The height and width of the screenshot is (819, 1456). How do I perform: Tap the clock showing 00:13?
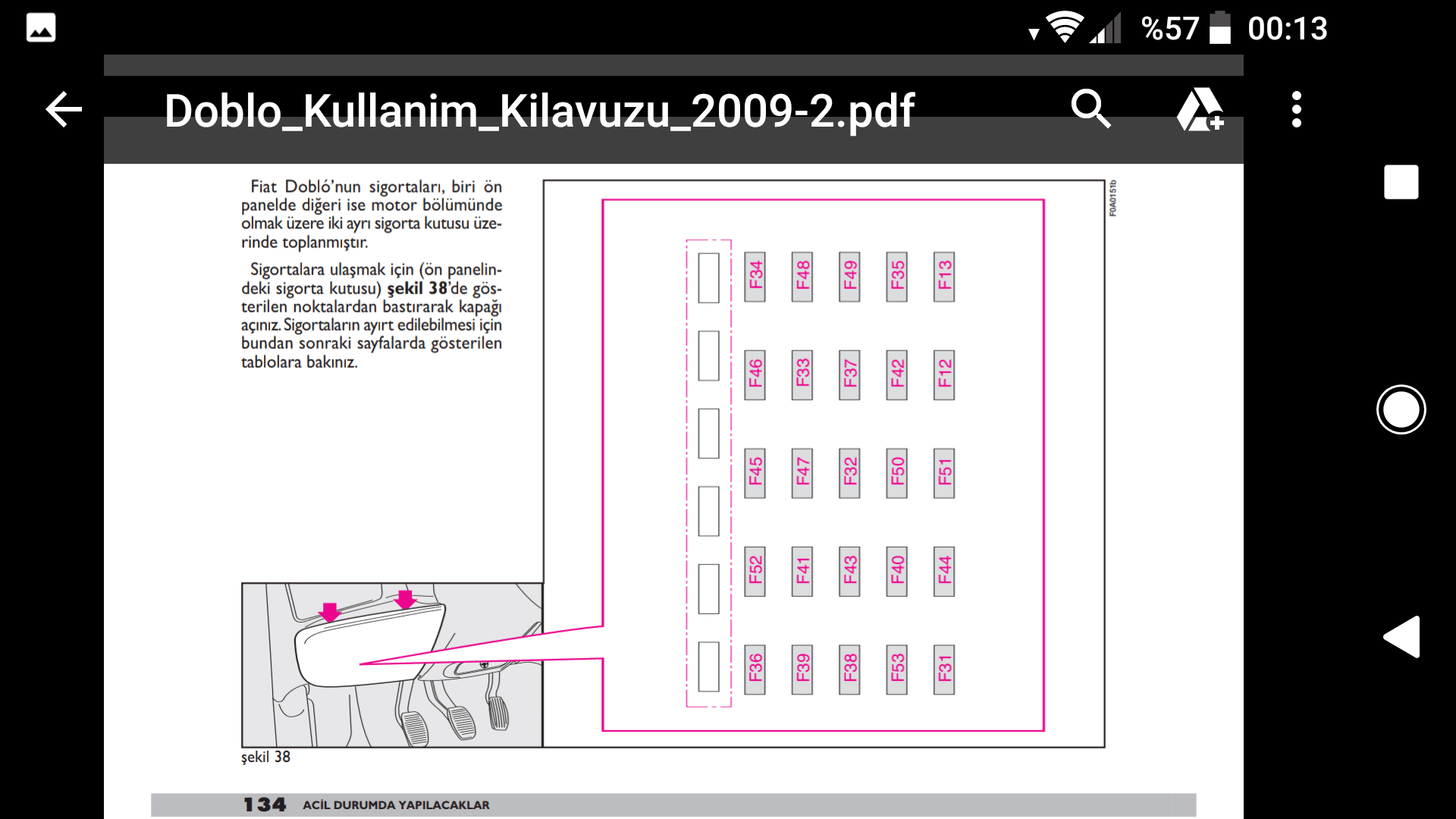pos(1287,29)
